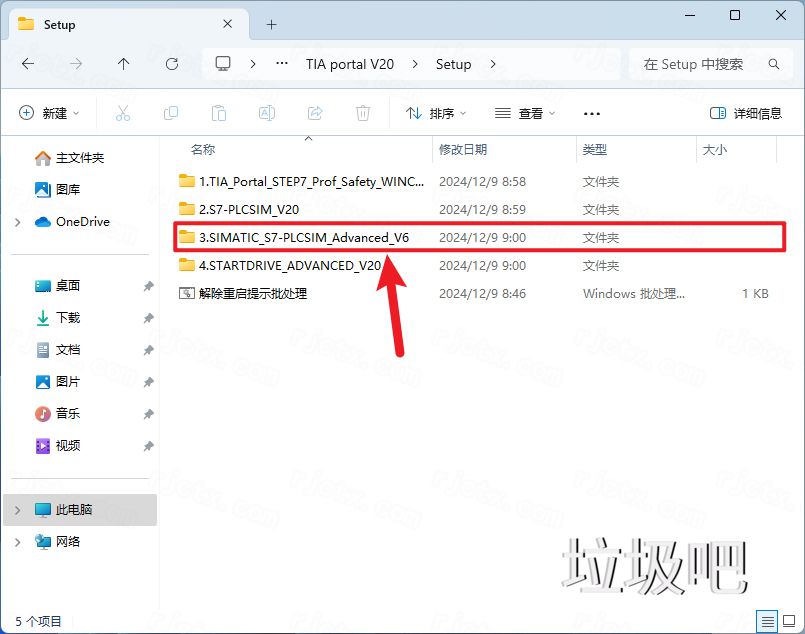Navigate to TIA portal V20 in the breadcrumb
Screen dimensions: 805x634
tap(350, 63)
